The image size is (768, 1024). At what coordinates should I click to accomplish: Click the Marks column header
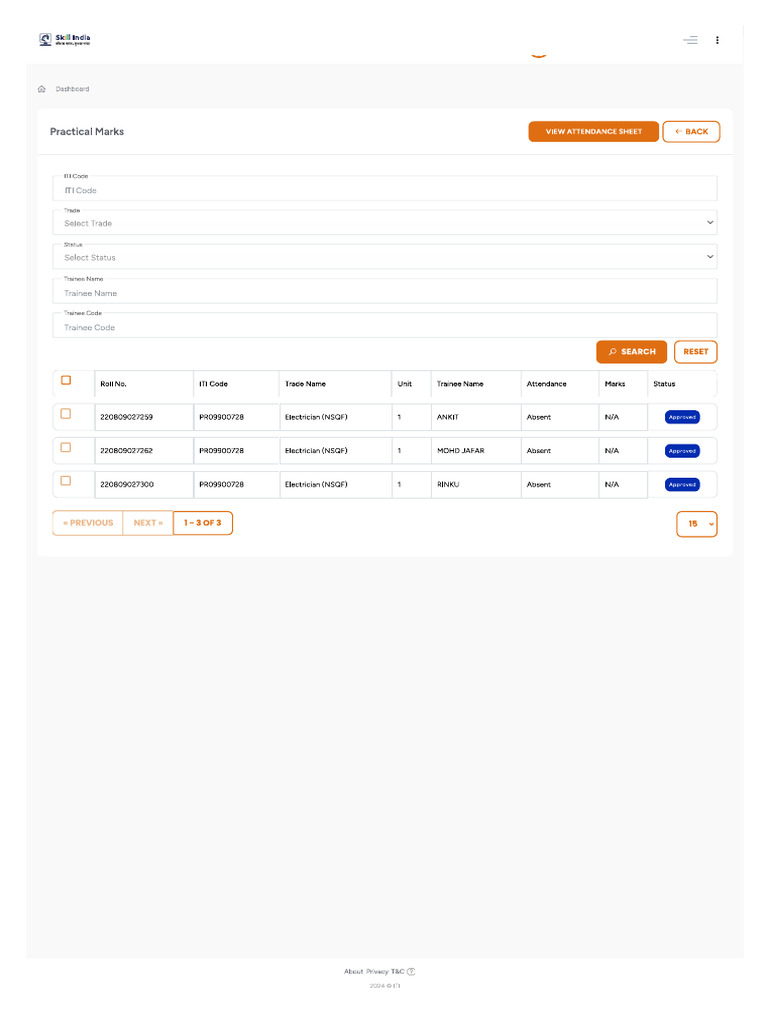(x=615, y=384)
